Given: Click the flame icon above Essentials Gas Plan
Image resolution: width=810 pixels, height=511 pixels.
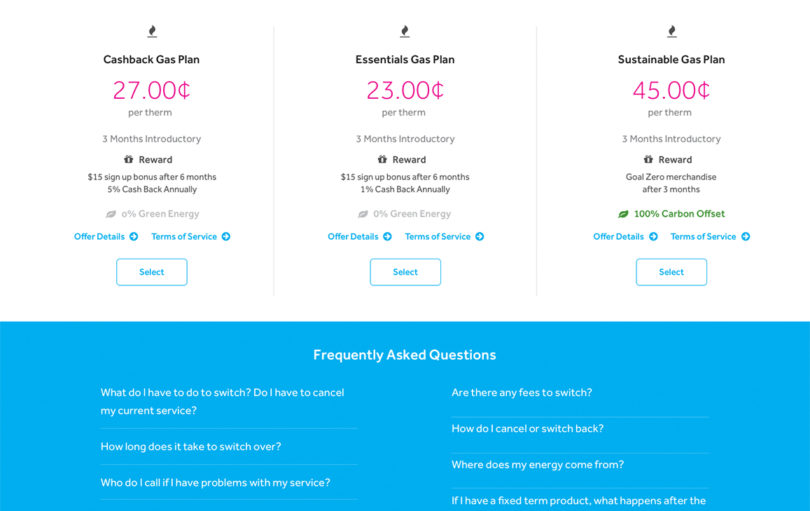Looking at the screenshot, I should tap(405, 32).
